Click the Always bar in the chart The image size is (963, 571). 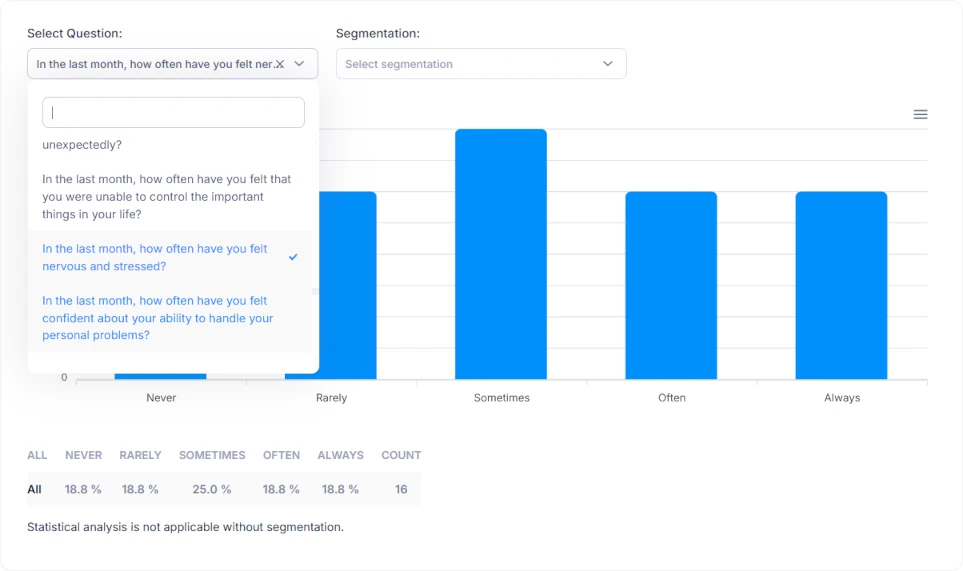click(x=841, y=285)
